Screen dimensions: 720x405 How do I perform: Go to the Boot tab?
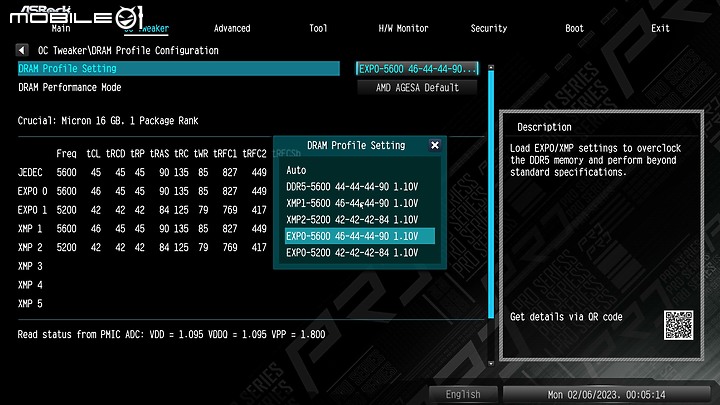click(574, 28)
